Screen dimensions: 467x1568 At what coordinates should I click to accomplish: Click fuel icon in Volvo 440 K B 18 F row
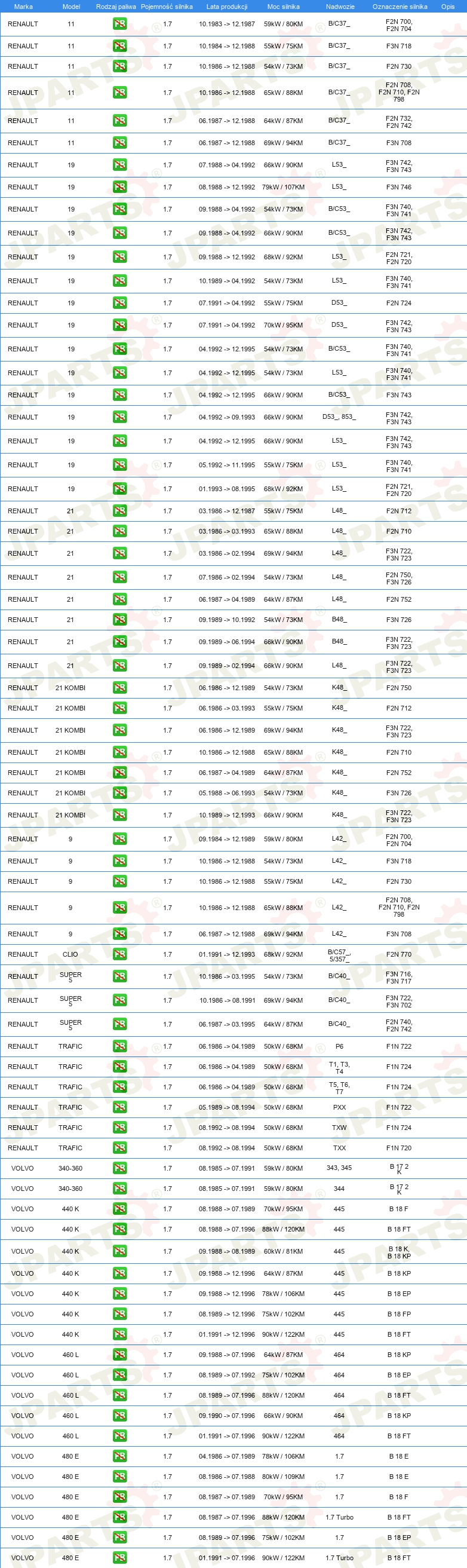tap(120, 1208)
